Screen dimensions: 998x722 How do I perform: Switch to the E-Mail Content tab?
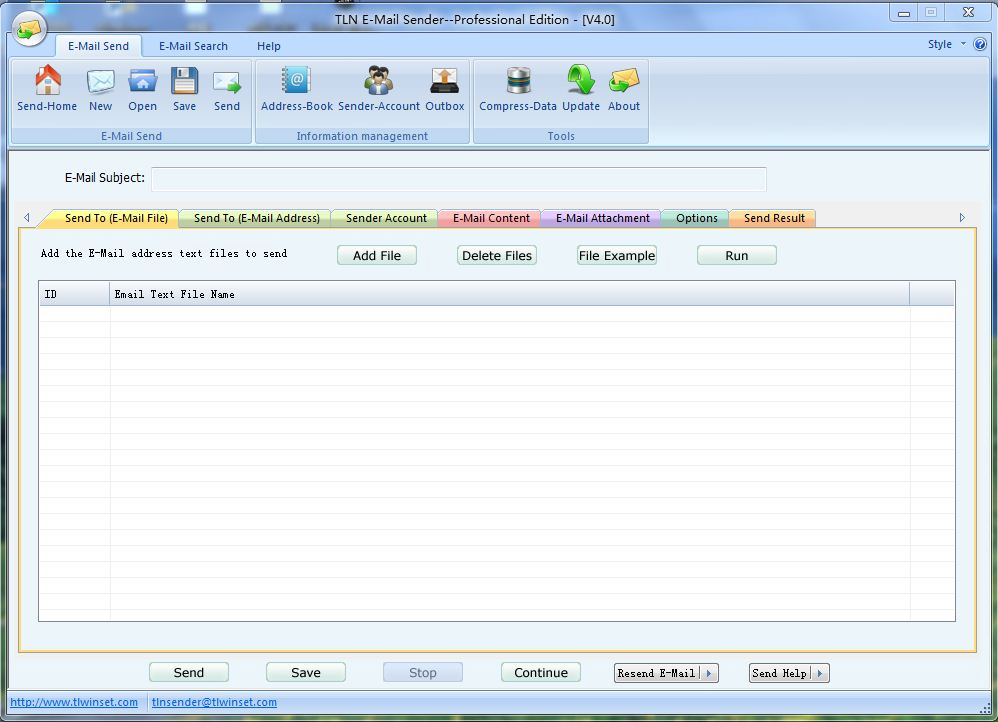pos(488,217)
